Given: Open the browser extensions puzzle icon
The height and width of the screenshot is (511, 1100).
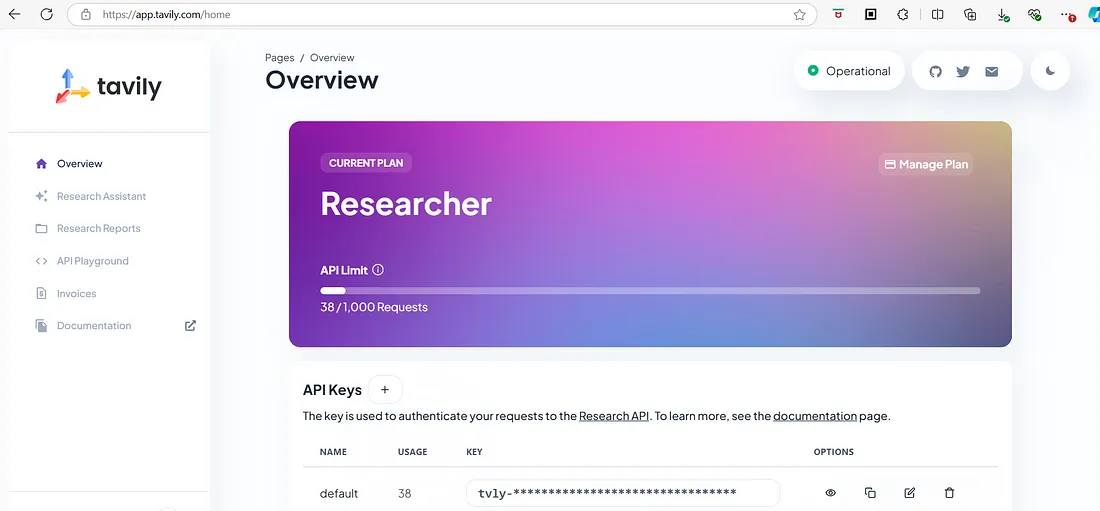Looking at the screenshot, I should [904, 14].
